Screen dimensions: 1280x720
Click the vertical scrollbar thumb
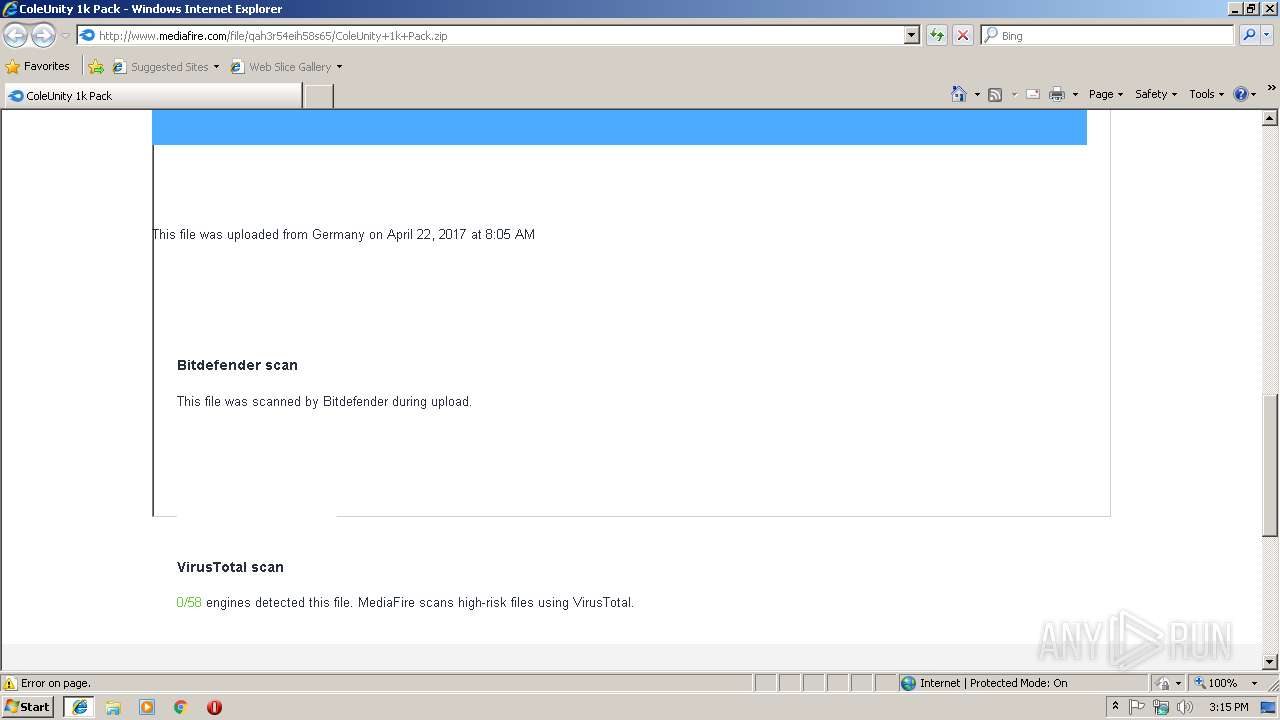coord(1270,465)
